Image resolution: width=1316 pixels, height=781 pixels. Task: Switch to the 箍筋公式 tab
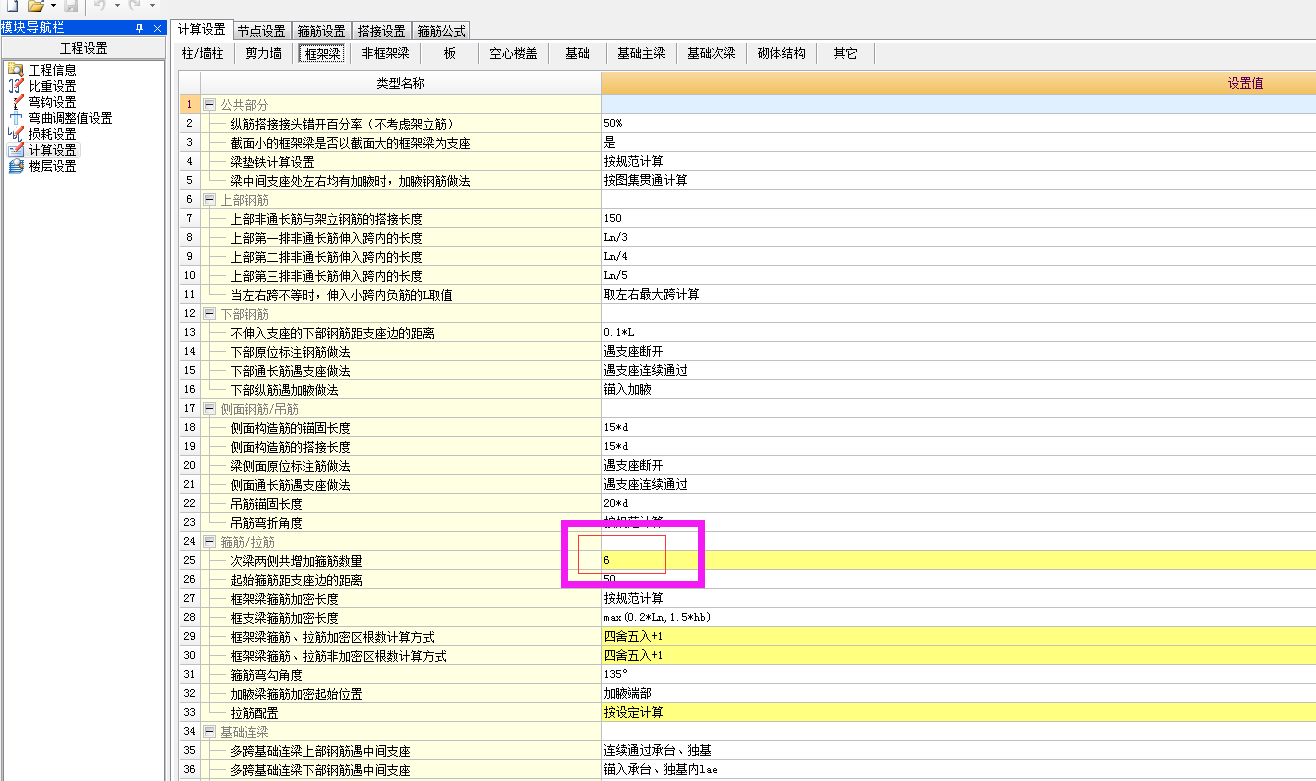441,31
